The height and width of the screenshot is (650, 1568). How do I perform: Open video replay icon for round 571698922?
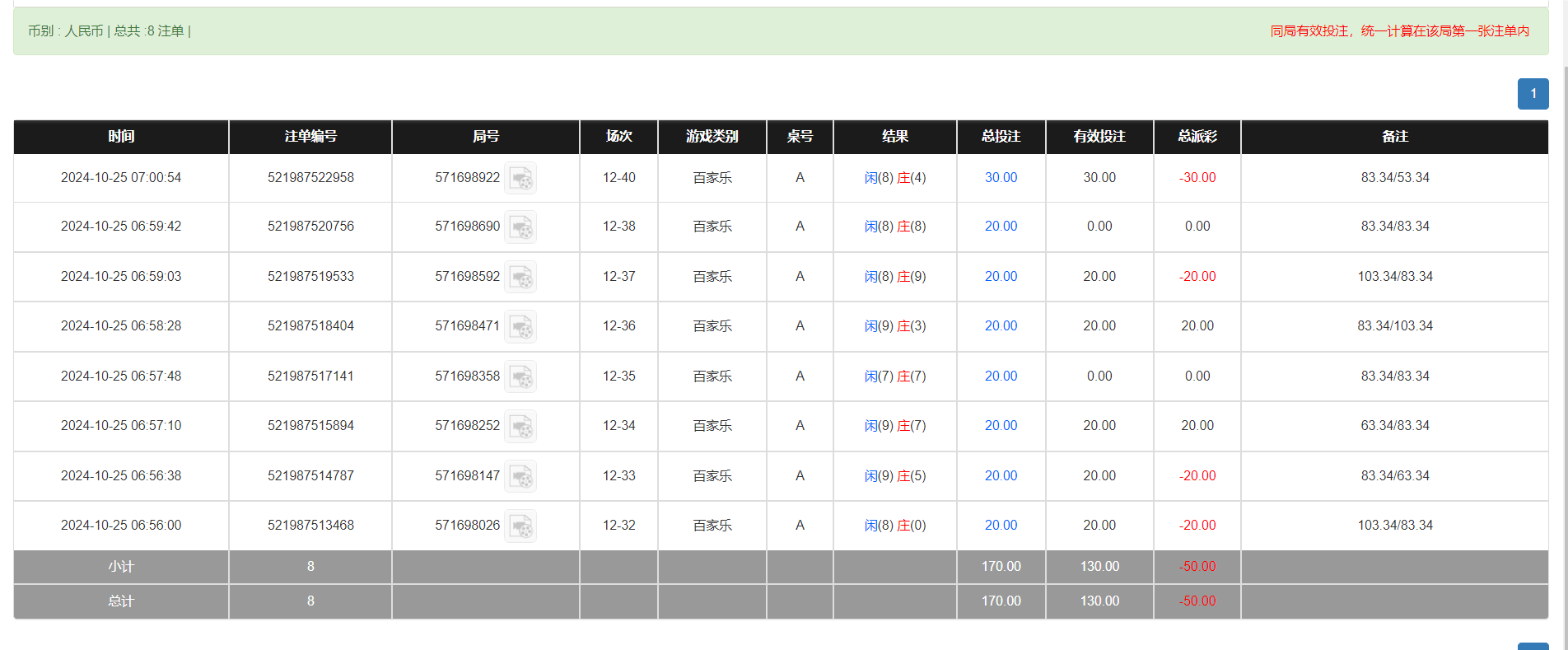coord(520,178)
